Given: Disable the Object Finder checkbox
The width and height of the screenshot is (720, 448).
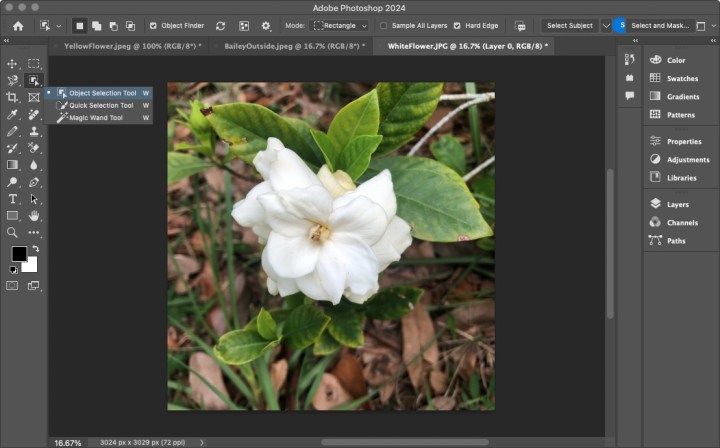Looking at the screenshot, I should (152, 25).
